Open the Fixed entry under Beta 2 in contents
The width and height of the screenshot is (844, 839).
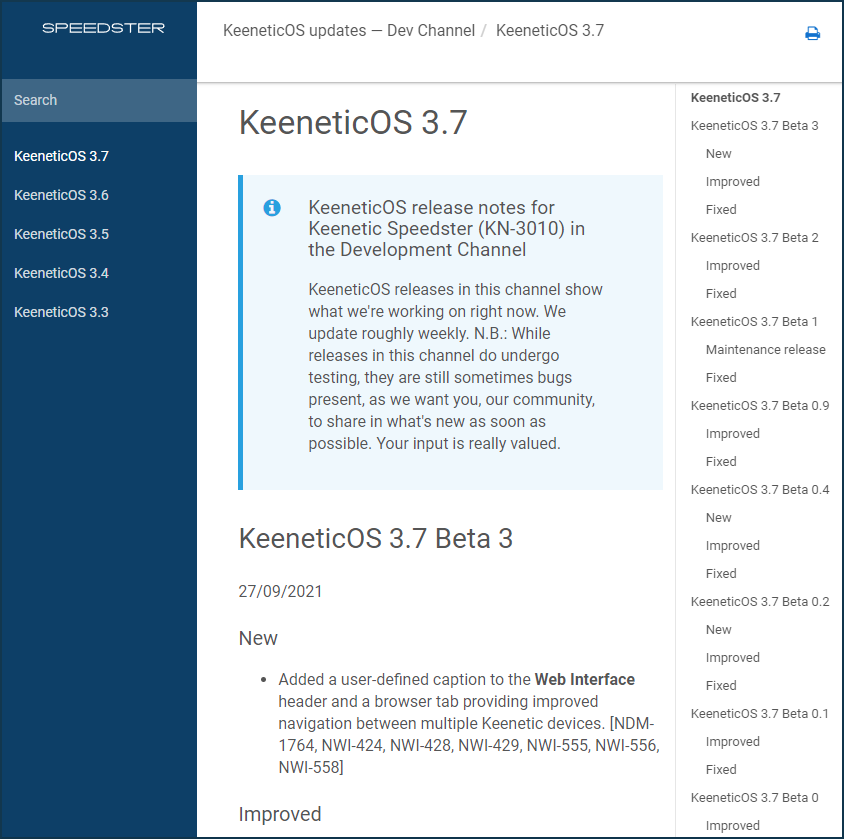coord(721,293)
